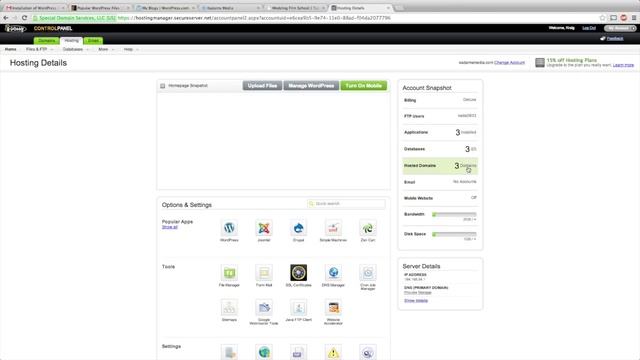Screen dimensions: 640x360
Task: Click the globe icon in Settings row
Action: point(264,352)
